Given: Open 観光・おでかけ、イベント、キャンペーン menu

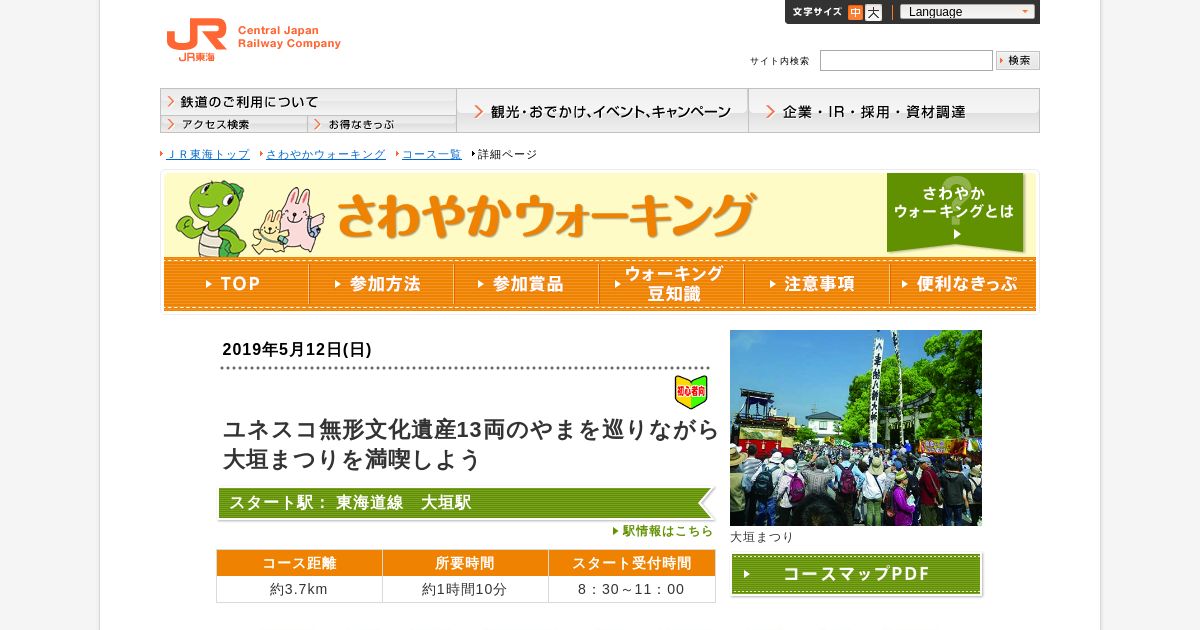Looking at the screenshot, I should click(x=602, y=111).
